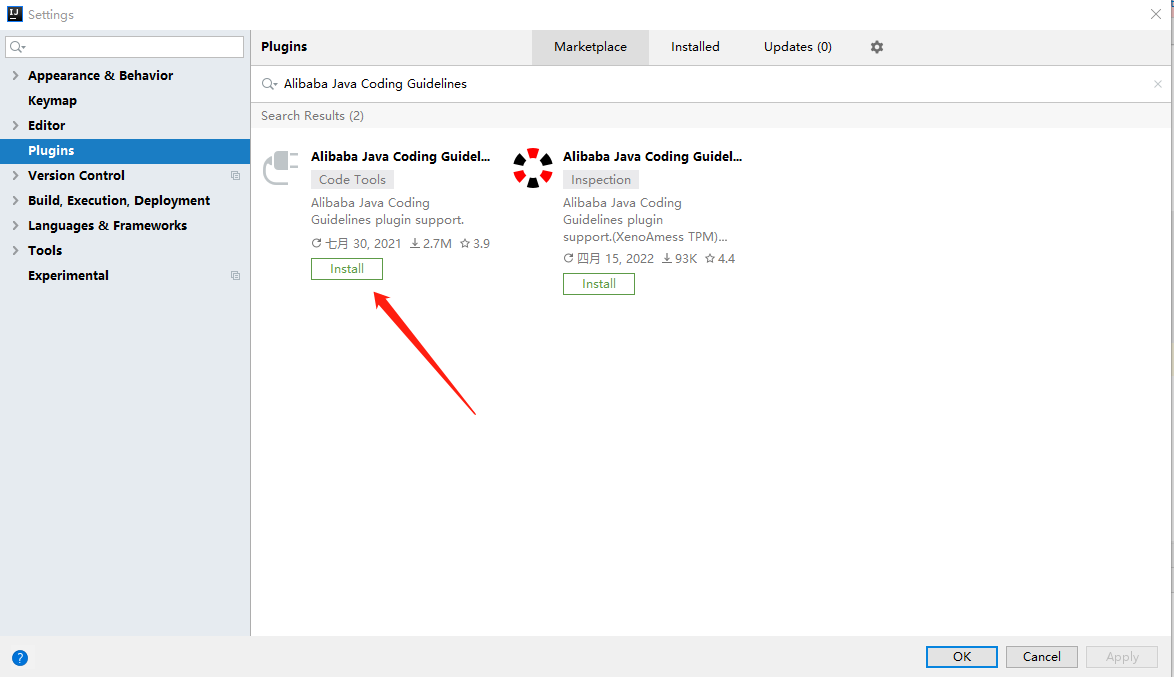Expand the Tools settings node
This screenshot has height=677, width=1174.
pos(15,251)
